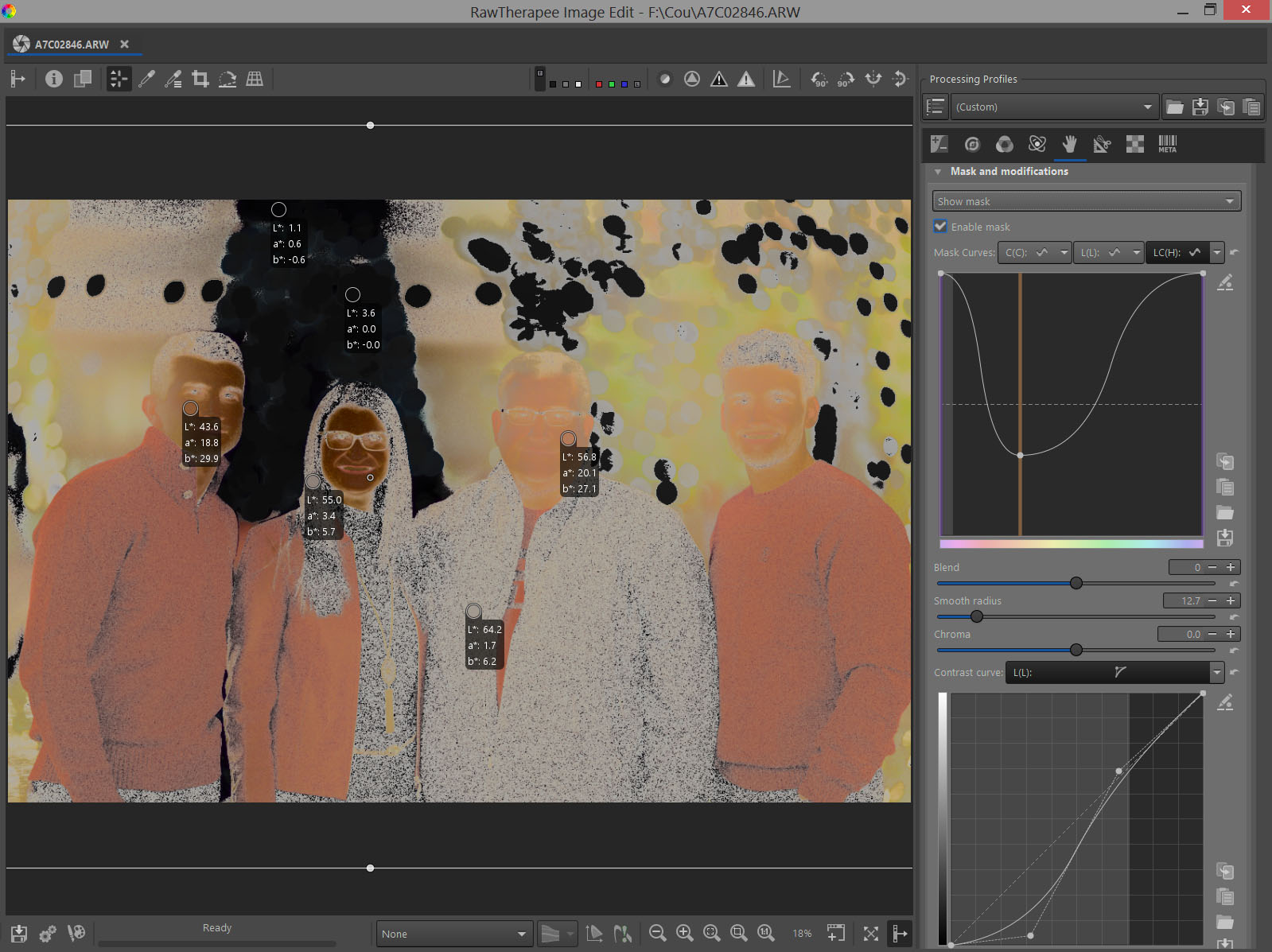Switch to the Meta tab
Viewport: 1272px width, 952px height.
(x=1167, y=144)
